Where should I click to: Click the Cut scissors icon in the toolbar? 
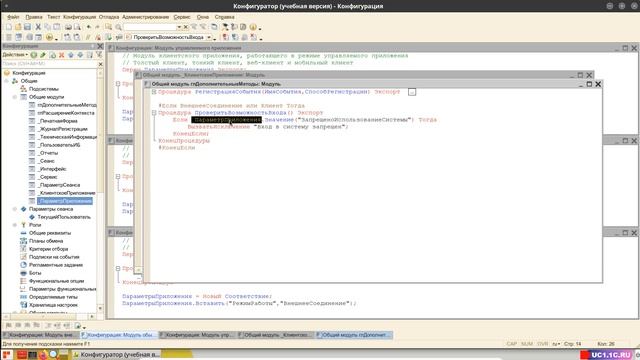[x=38, y=27]
